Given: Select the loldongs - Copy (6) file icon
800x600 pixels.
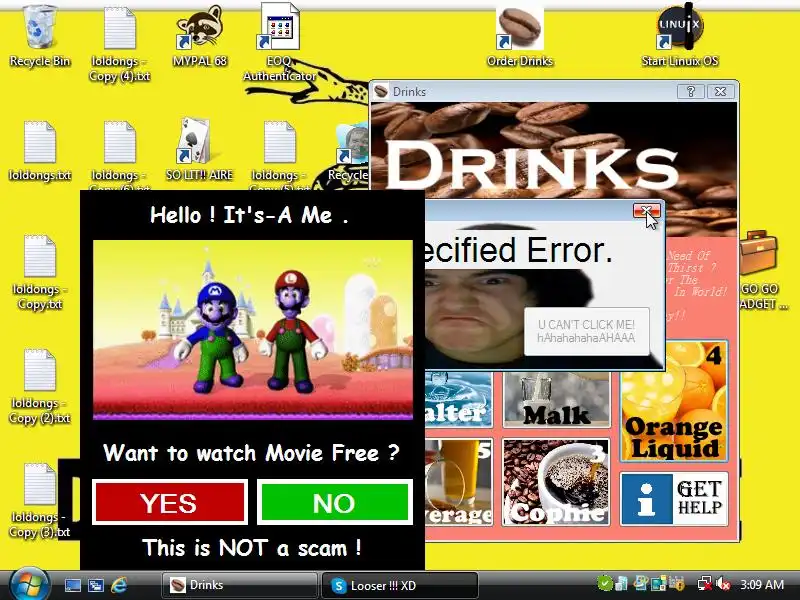Looking at the screenshot, I should (x=119, y=153).
